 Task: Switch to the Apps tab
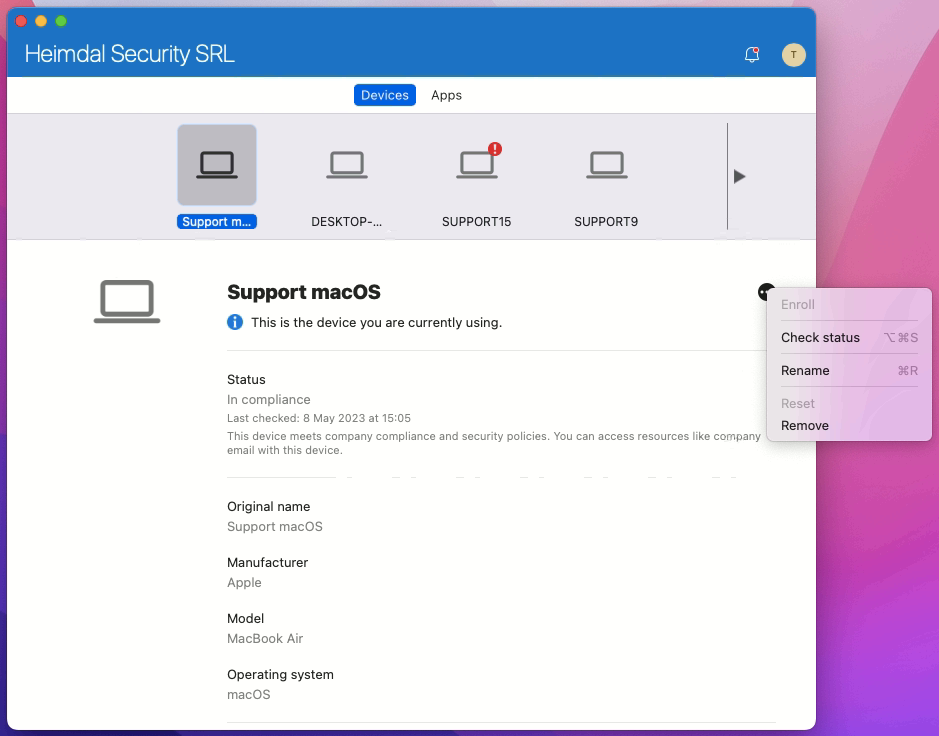point(446,95)
